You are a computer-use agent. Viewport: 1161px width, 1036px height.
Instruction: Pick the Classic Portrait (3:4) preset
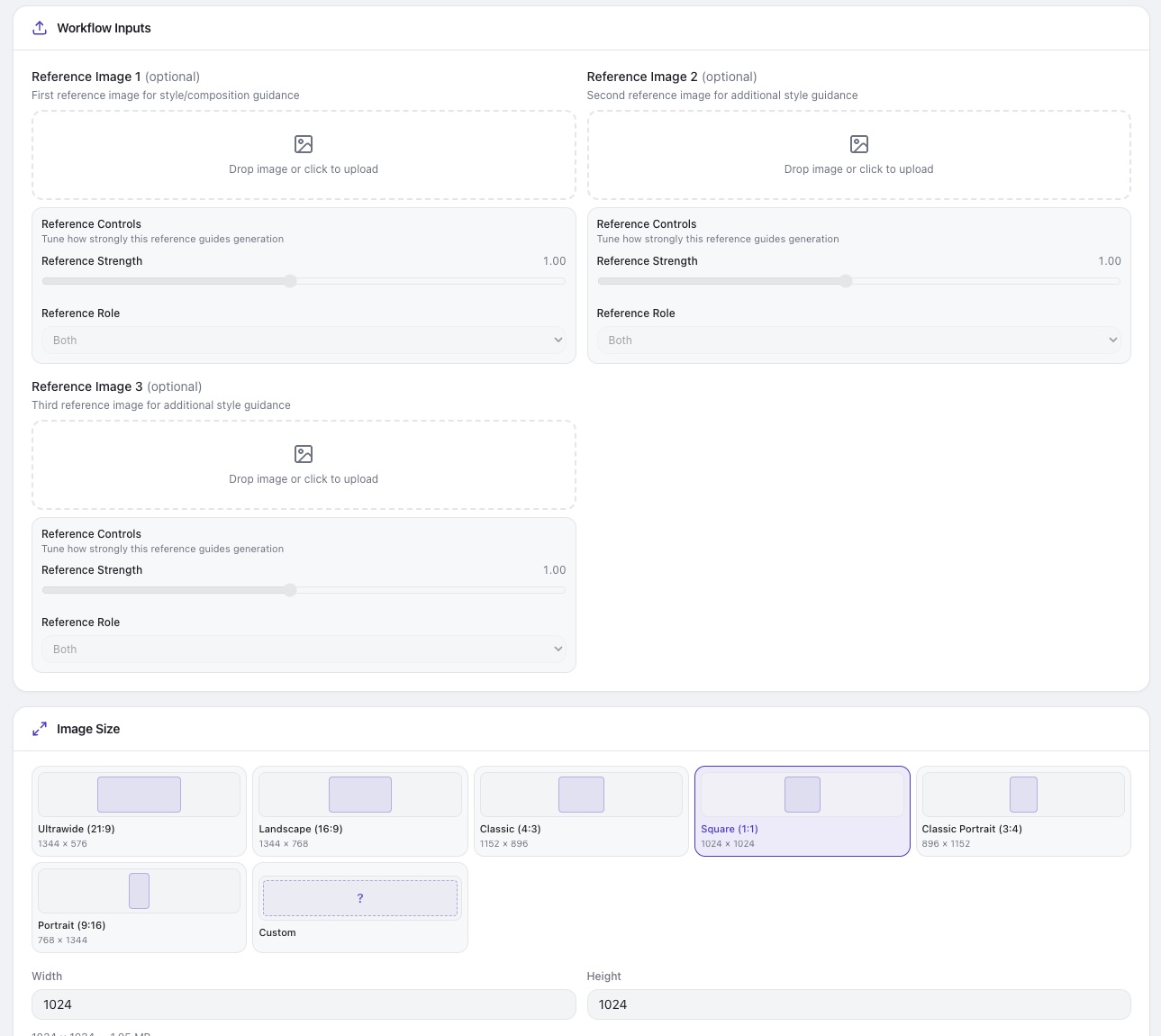1023,811
